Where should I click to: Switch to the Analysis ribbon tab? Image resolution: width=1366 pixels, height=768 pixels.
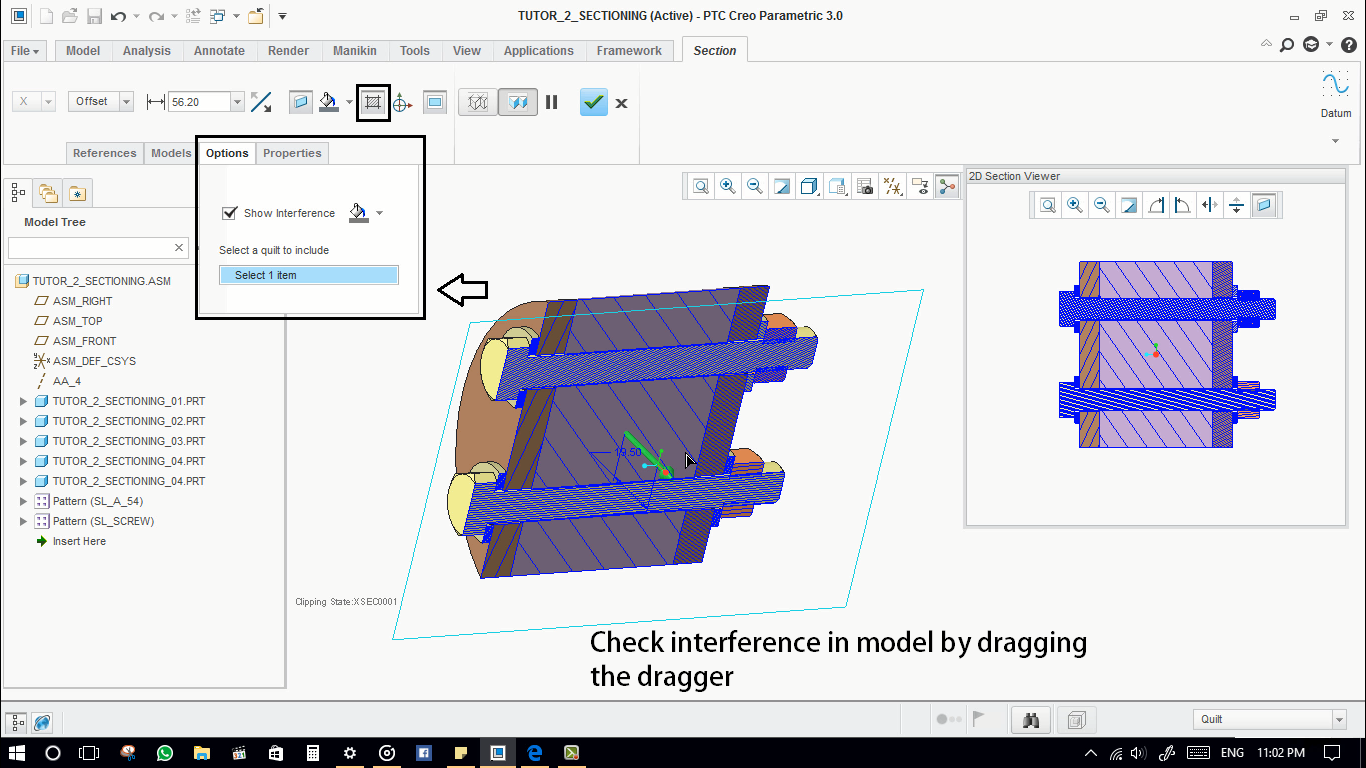click(x=146, y=51)
